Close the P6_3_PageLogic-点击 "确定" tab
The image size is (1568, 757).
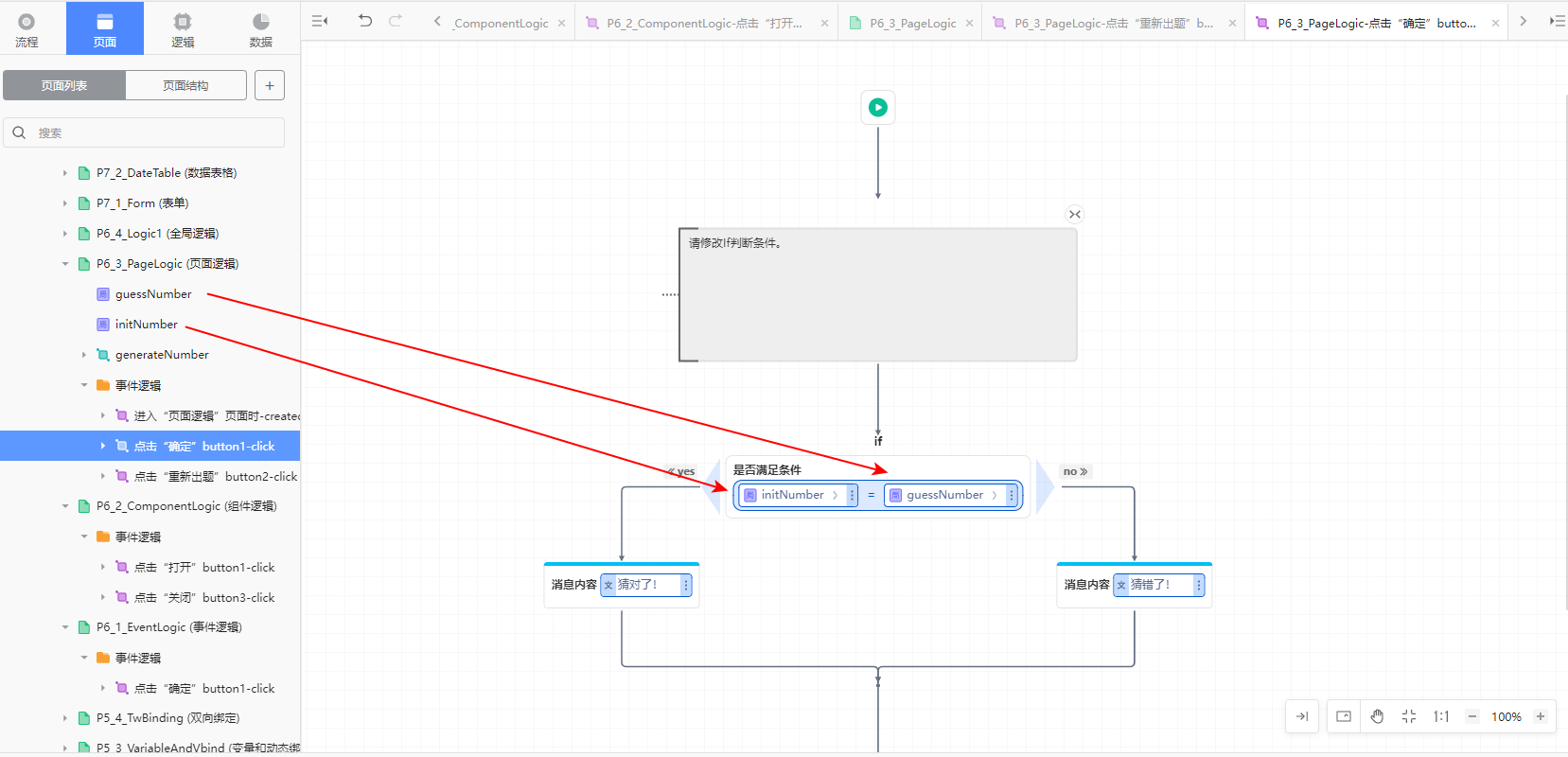coord(1495,24)
